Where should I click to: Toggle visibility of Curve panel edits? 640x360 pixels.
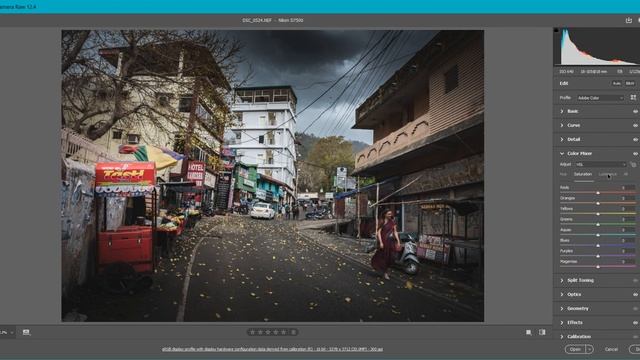(636, 126)
